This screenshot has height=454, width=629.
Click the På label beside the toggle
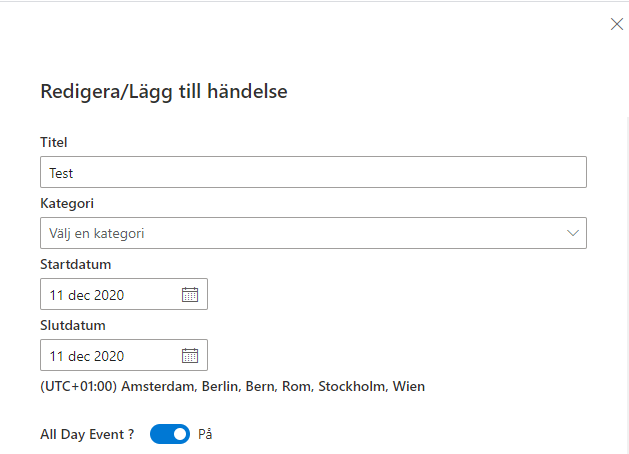(205, 434)
